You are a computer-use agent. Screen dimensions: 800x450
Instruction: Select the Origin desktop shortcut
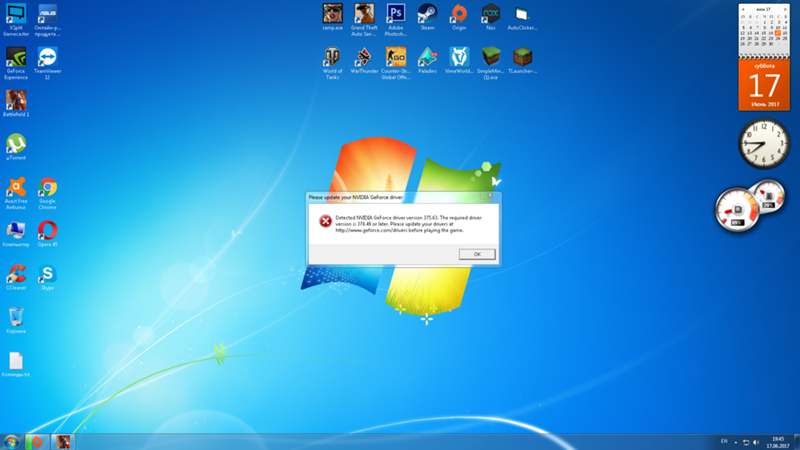coord(459,17)
